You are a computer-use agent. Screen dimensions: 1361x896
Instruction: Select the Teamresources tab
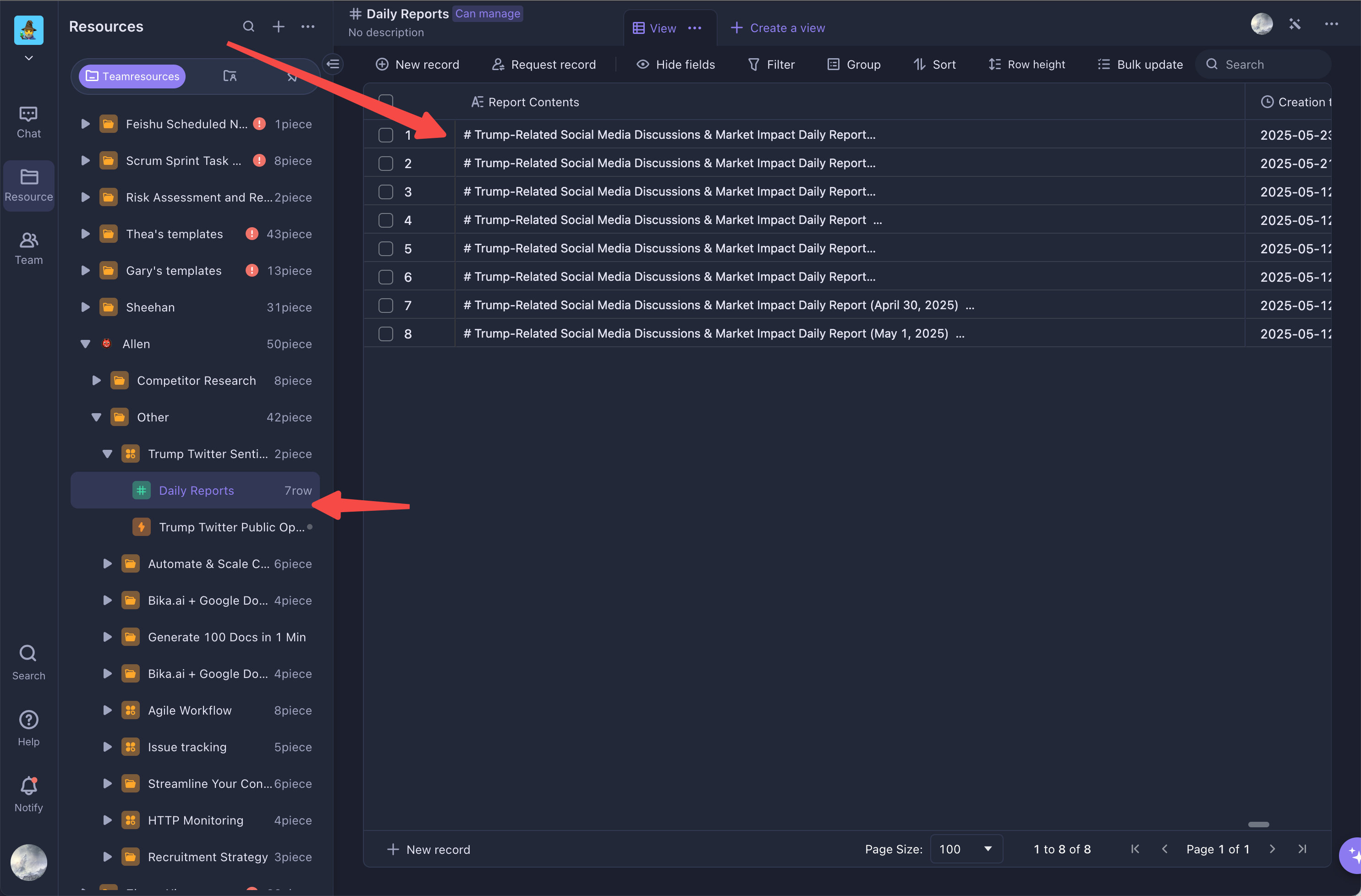point(132,76)
